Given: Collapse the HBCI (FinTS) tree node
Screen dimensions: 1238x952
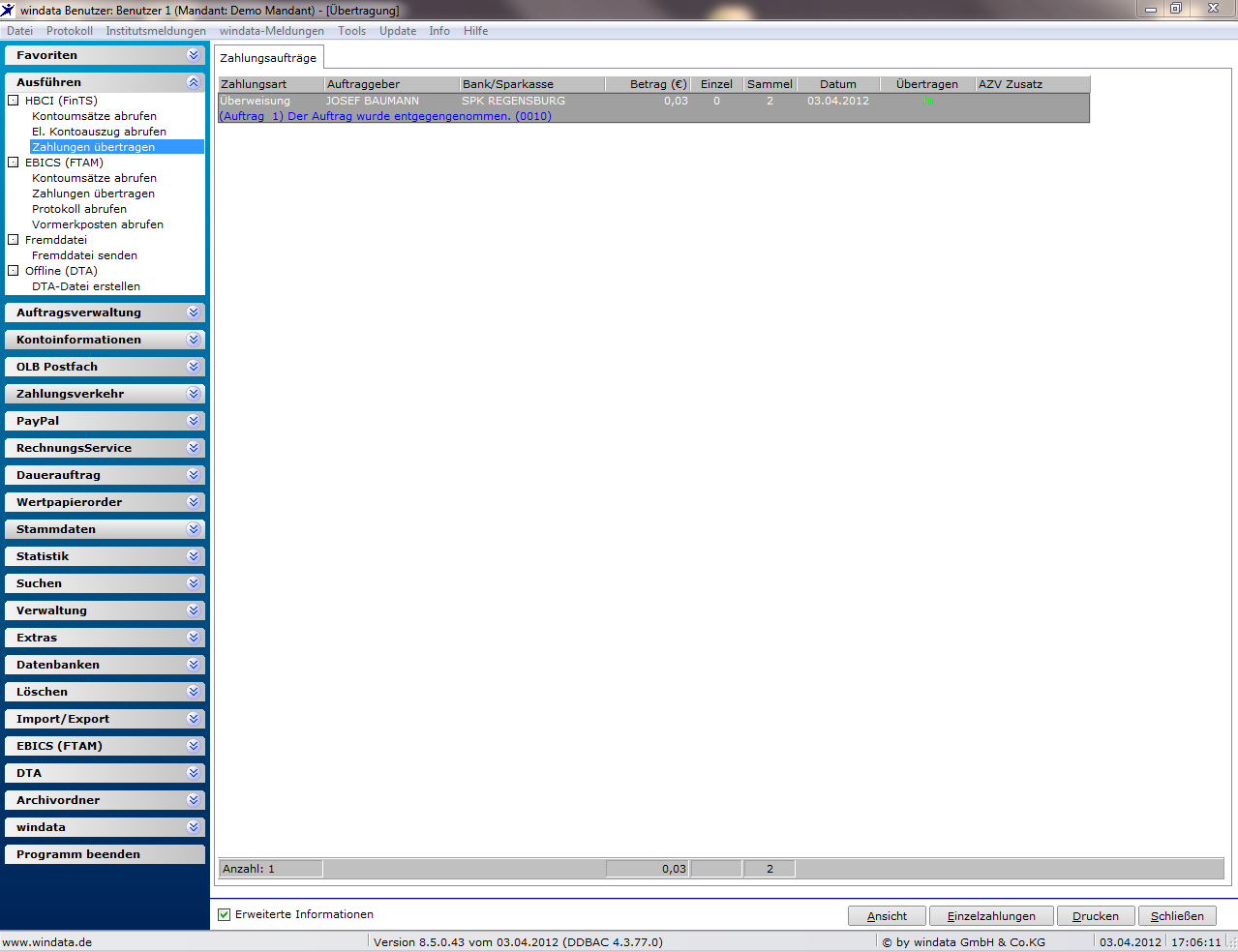Looking at the screenshot, I should coord(14,101).
